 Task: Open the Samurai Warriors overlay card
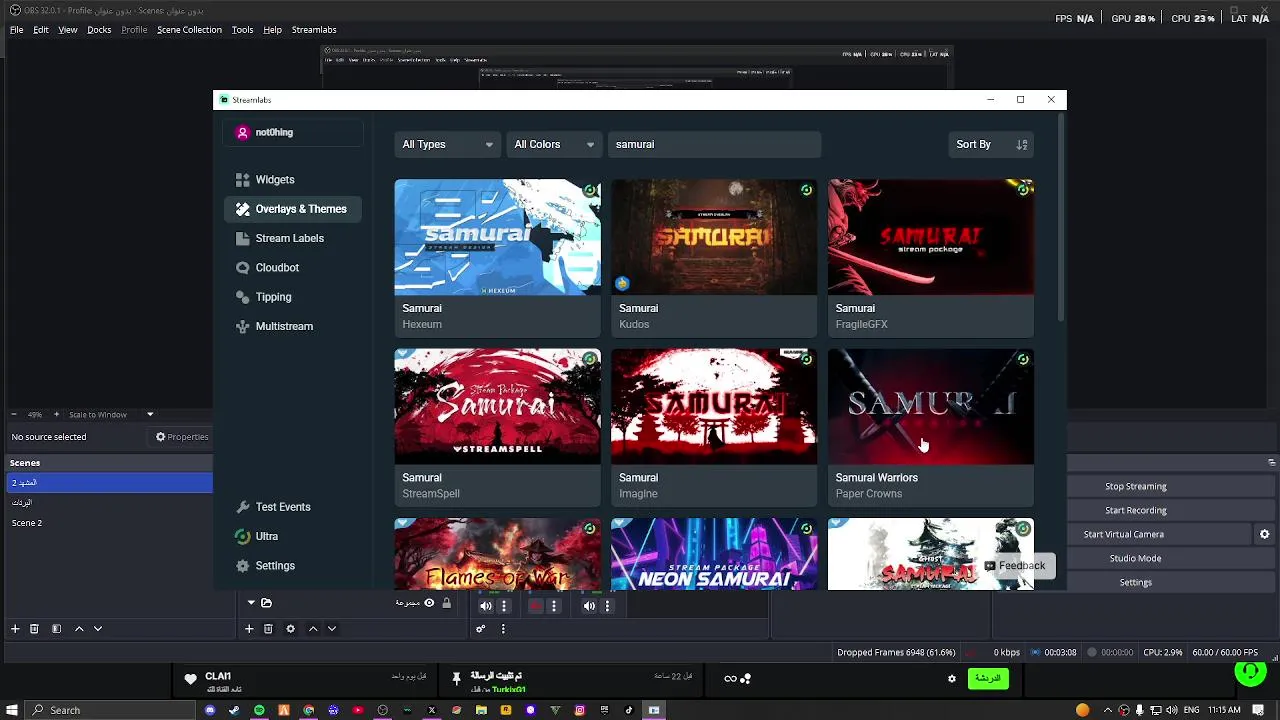coord(931,426)
